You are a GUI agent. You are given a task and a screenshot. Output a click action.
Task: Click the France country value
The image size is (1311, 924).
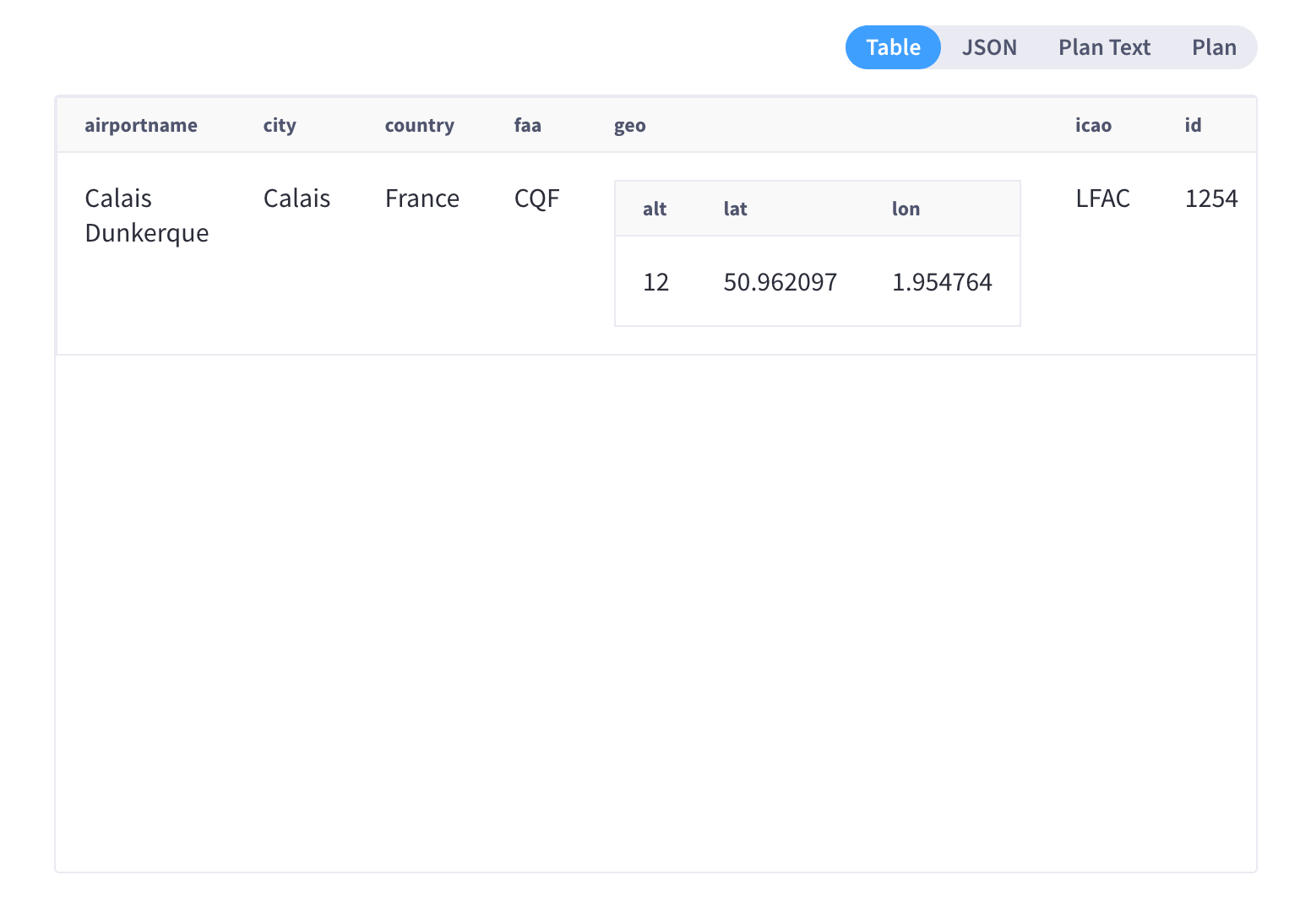click(x=422, y=198)
